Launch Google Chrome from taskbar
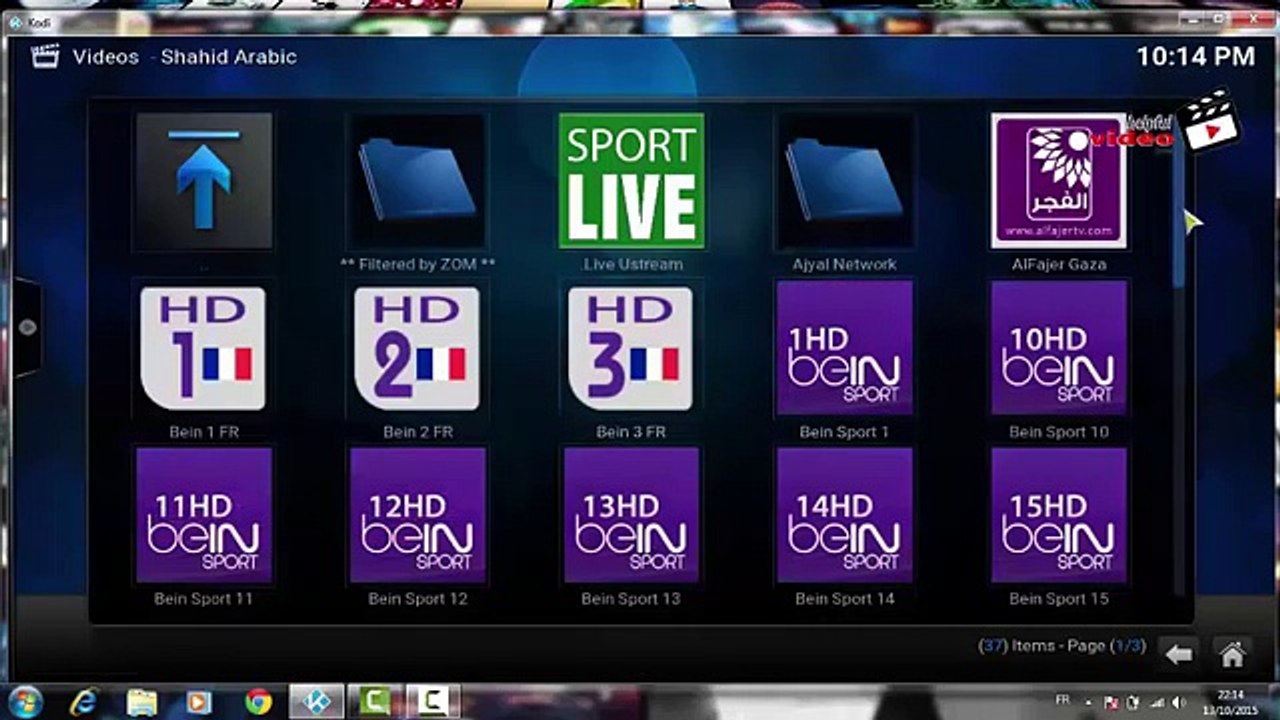This screenshot has width=1280, height=720. (258, 702)
